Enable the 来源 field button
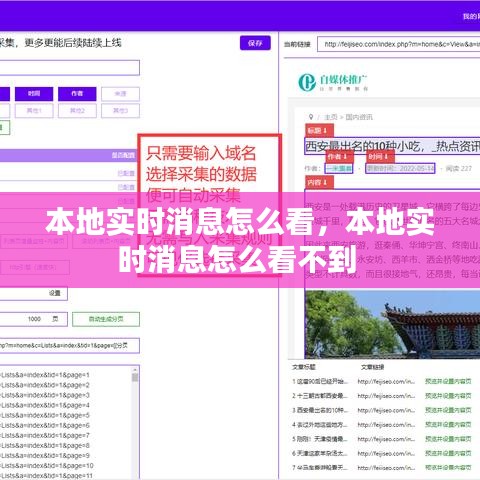This screenshot has width=480, height=480. (x=120, y=94)
